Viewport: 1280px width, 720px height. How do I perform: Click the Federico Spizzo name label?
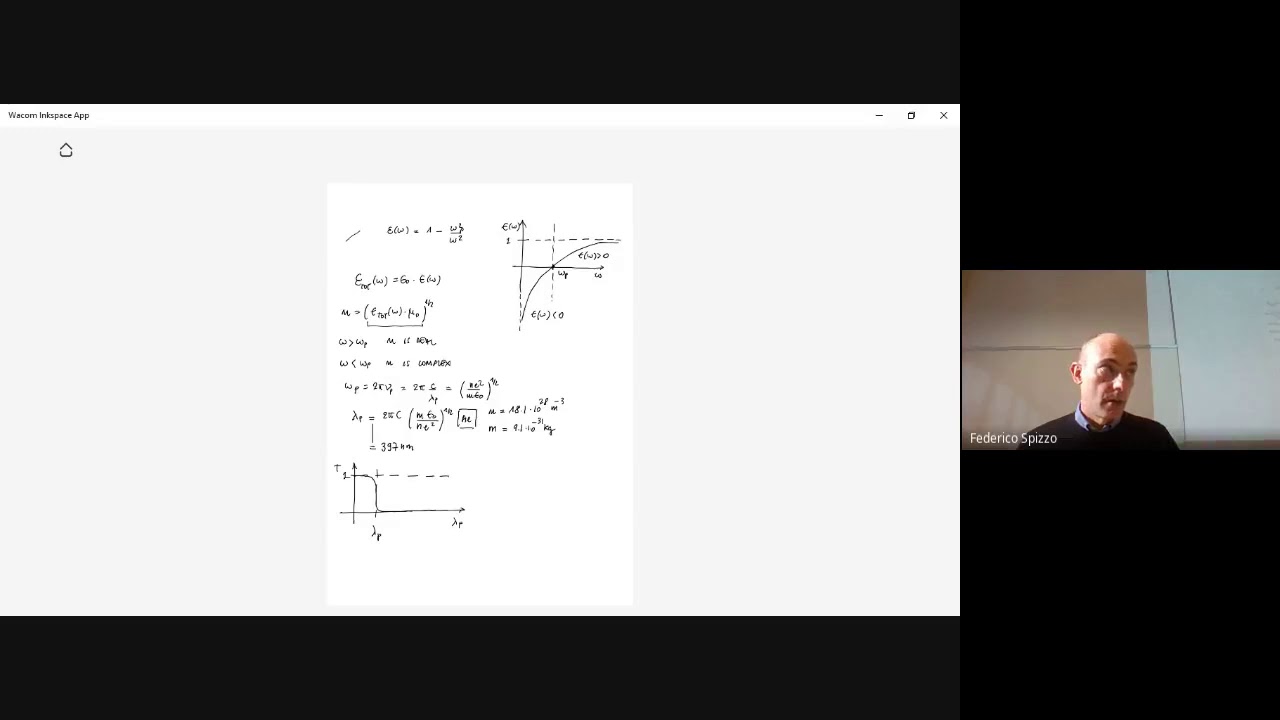(1013, 438)
